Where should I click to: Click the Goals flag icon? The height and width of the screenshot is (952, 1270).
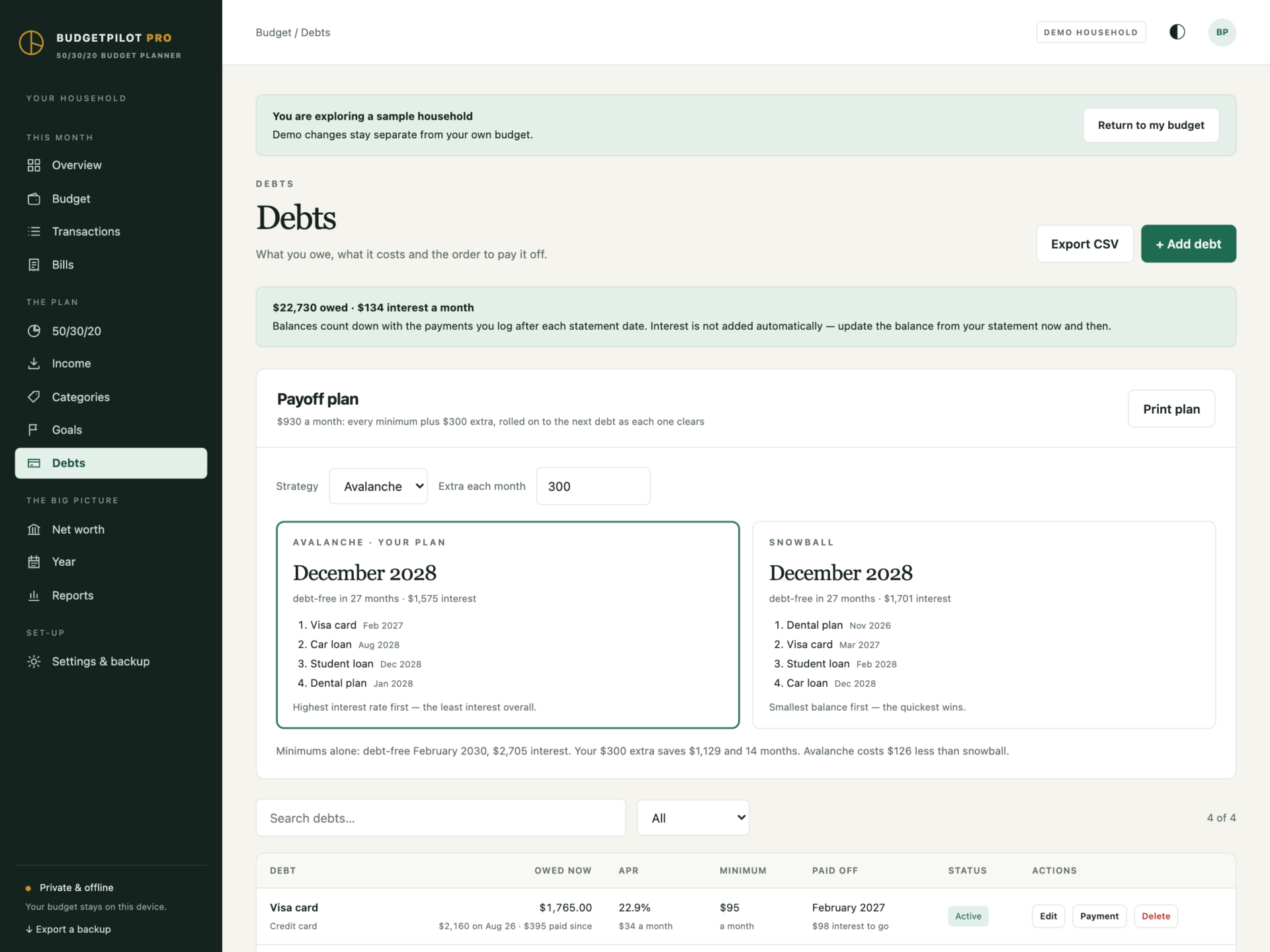click(34, 430)
